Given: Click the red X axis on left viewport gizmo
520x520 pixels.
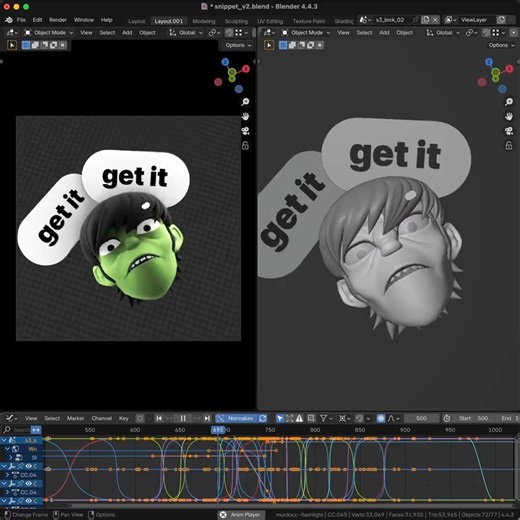Looking at the screenshot, I should click(x=246, y=69).
